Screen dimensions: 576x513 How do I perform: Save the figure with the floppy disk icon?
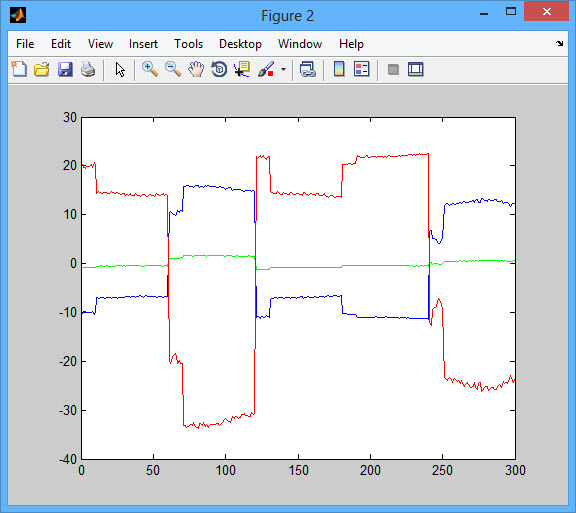click(x=65, y=69)
